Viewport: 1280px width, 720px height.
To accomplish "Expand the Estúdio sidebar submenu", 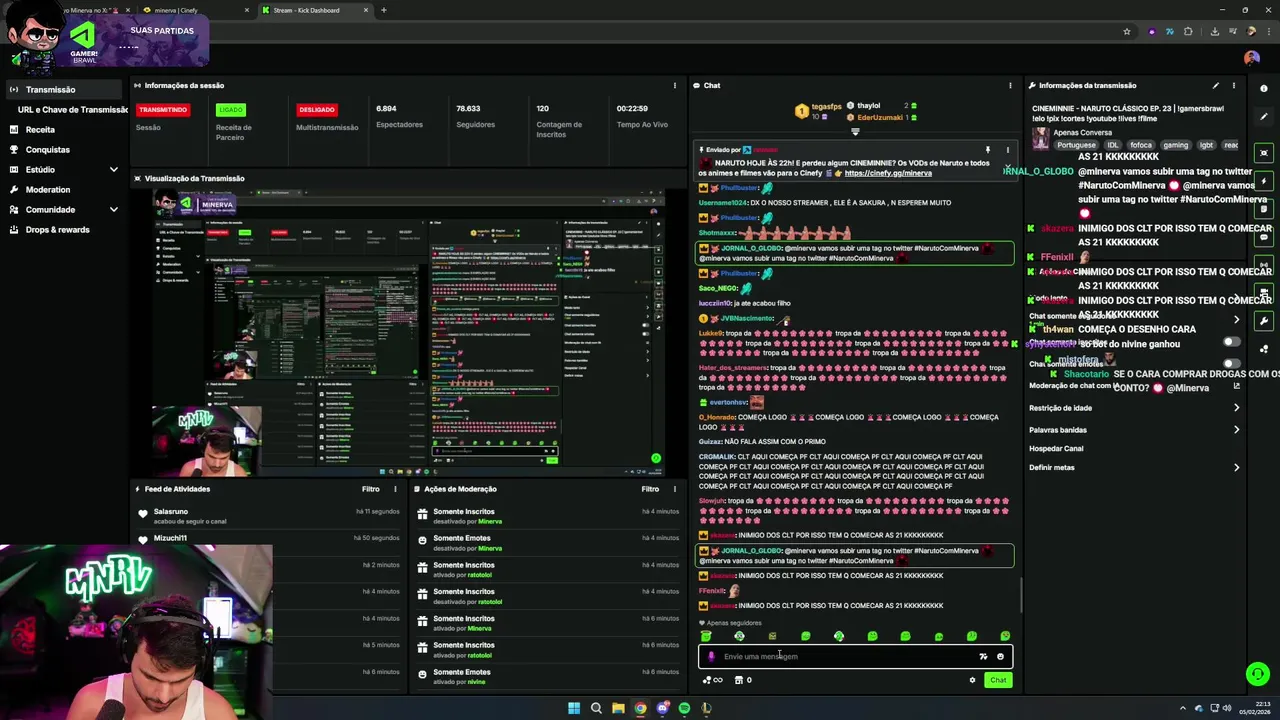I will coord(113,169).
